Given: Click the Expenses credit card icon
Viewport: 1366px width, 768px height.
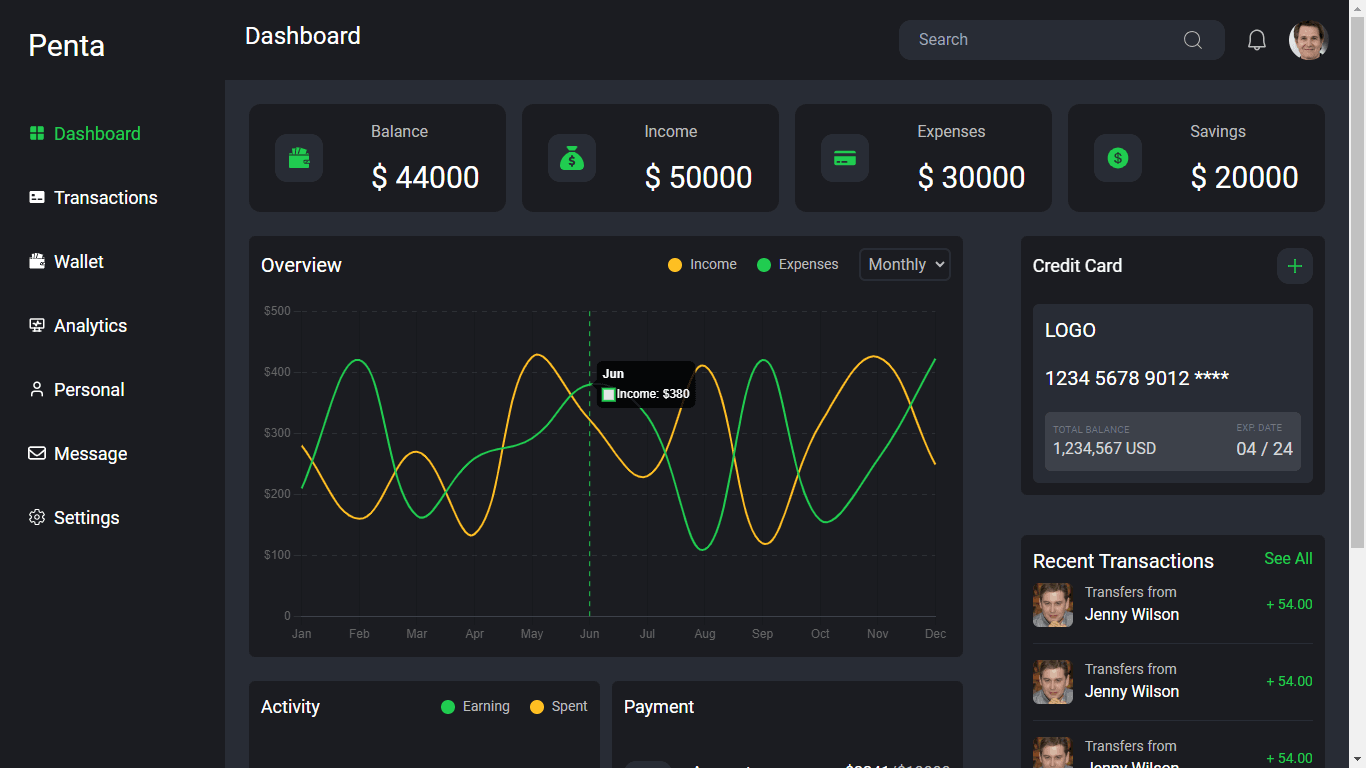Looking at the screenshot, I should click(845, 158).
